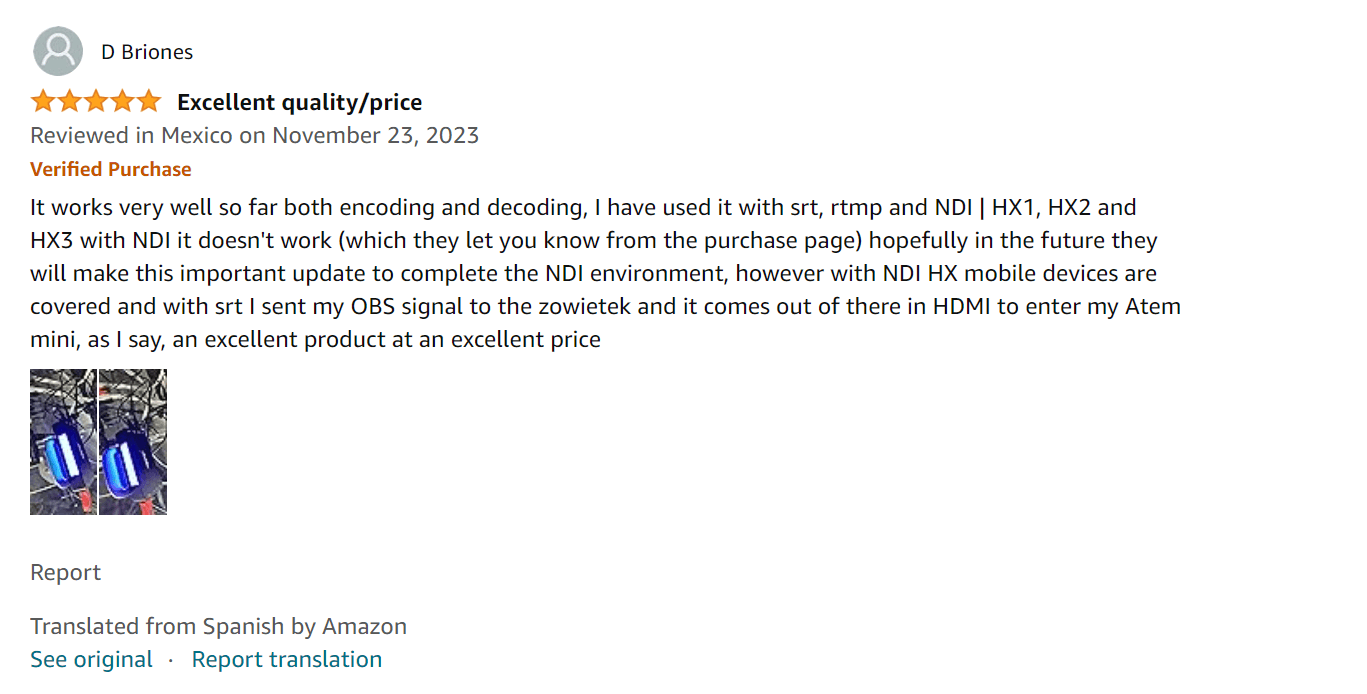
Task: Click the second rating star
Action: point(69,101)
